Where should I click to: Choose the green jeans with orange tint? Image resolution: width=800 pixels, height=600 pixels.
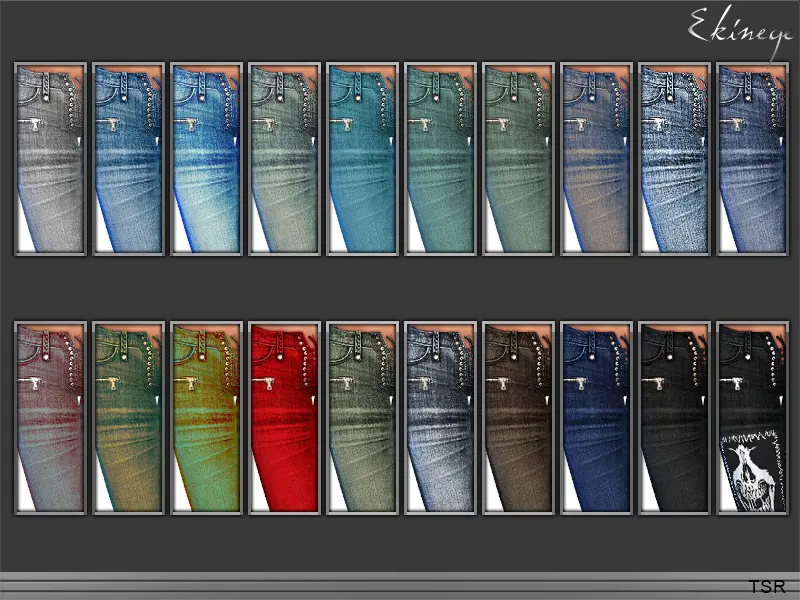(207, 417)
